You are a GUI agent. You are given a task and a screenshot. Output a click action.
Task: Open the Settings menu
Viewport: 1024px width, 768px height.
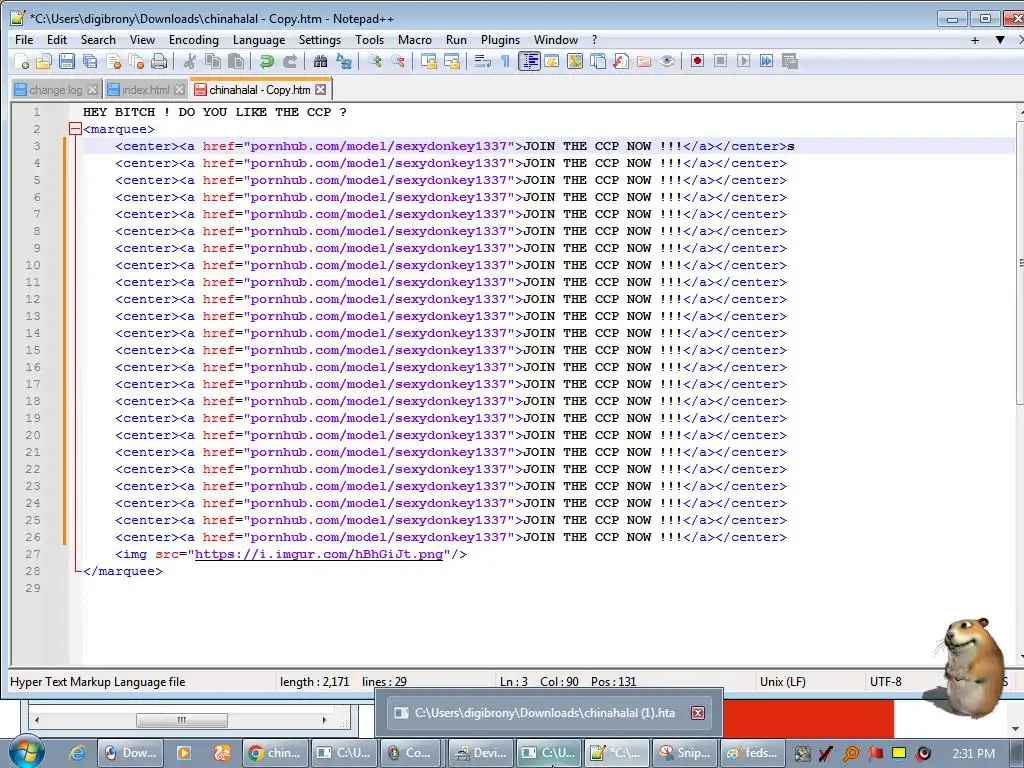319,40
